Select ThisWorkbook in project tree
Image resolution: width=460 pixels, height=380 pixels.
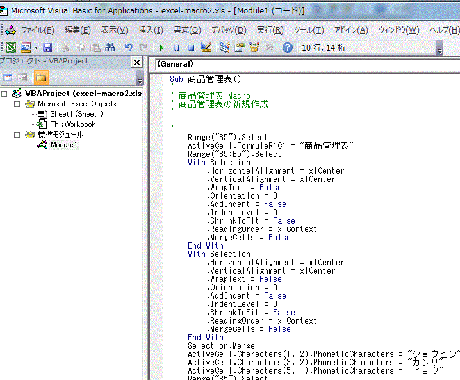point(73,124)
